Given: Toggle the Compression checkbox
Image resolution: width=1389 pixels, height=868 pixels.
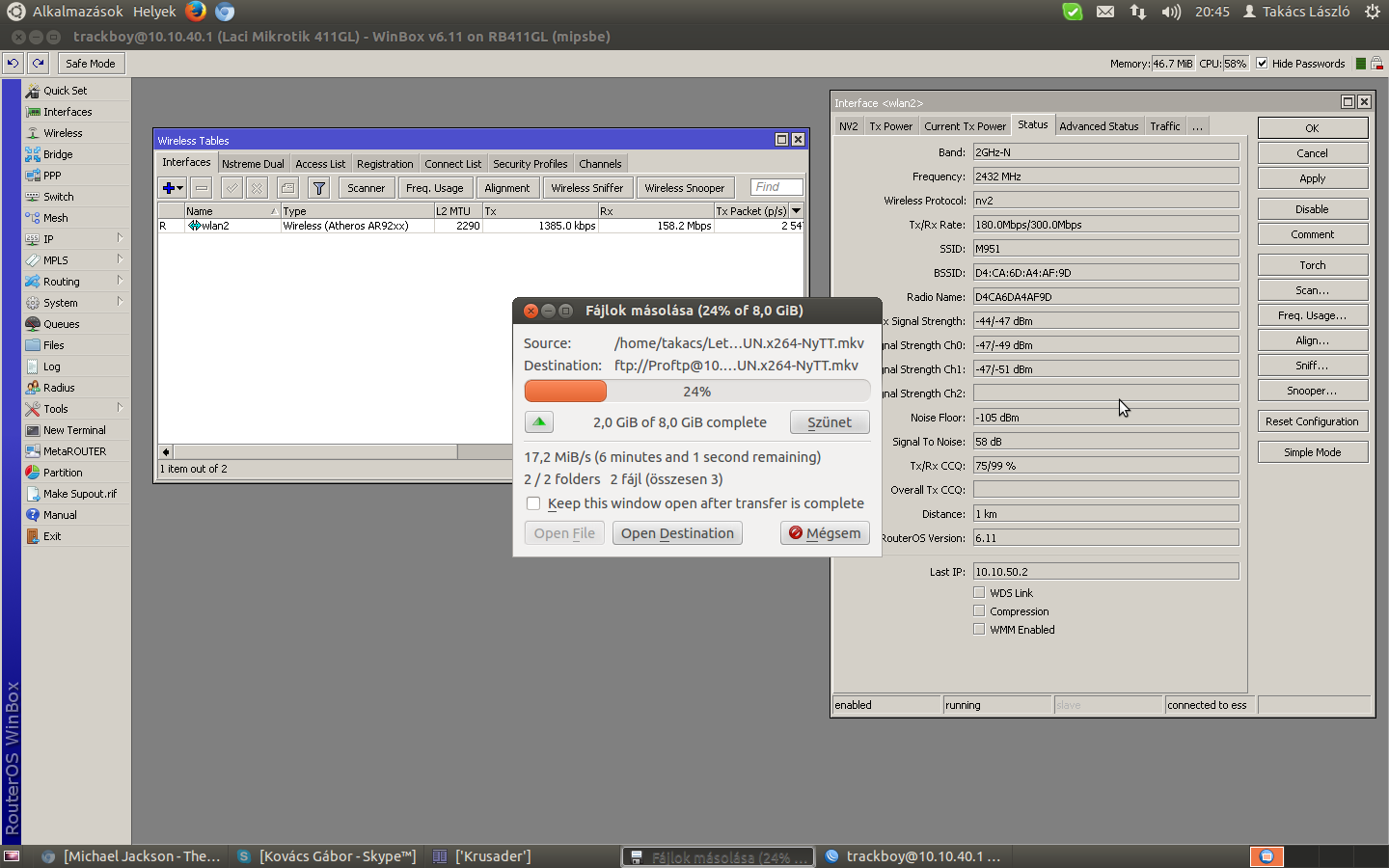Looking at the screenshot, I should (978, 610).
